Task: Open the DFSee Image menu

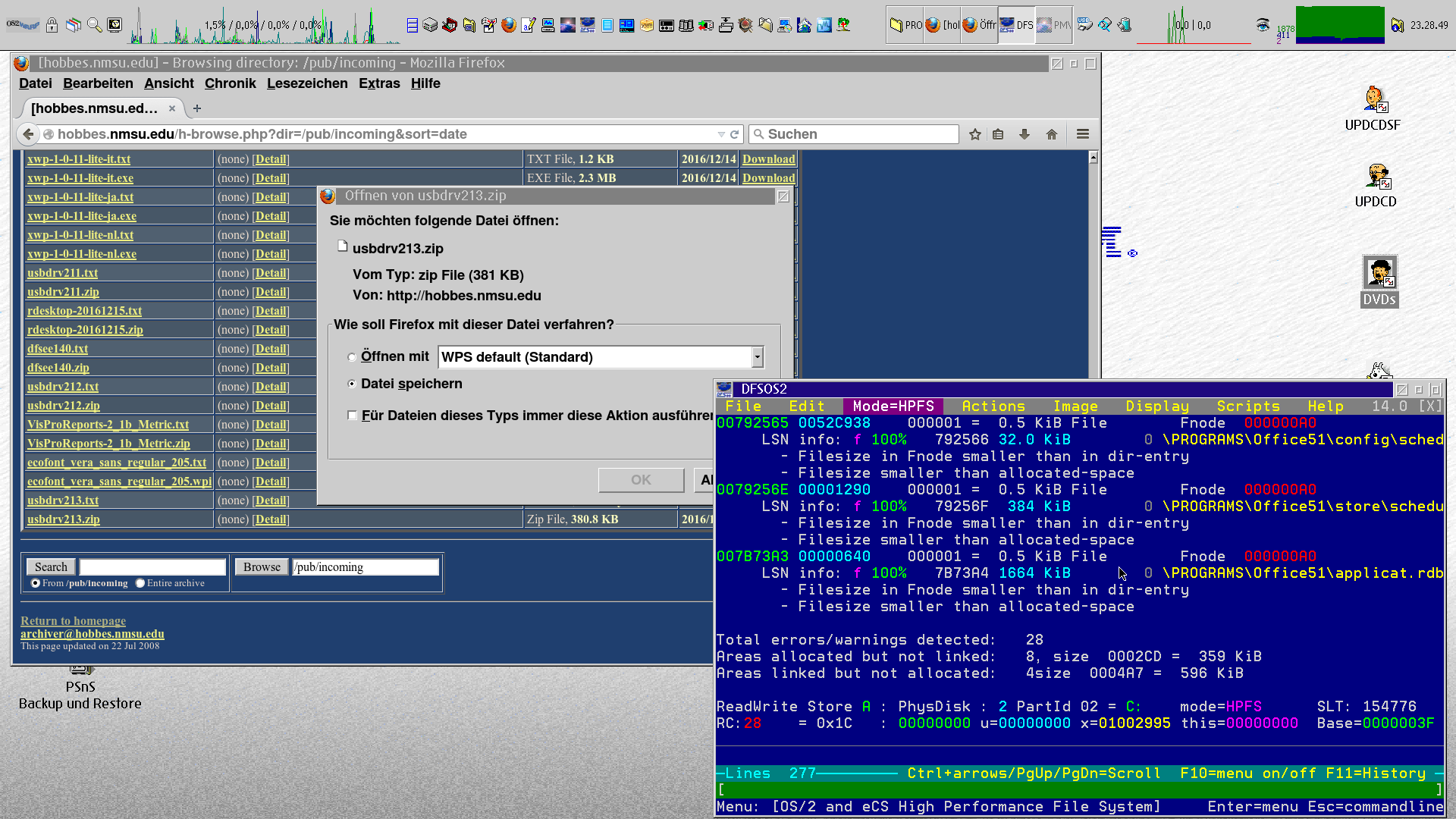Action: [1075, 406]
